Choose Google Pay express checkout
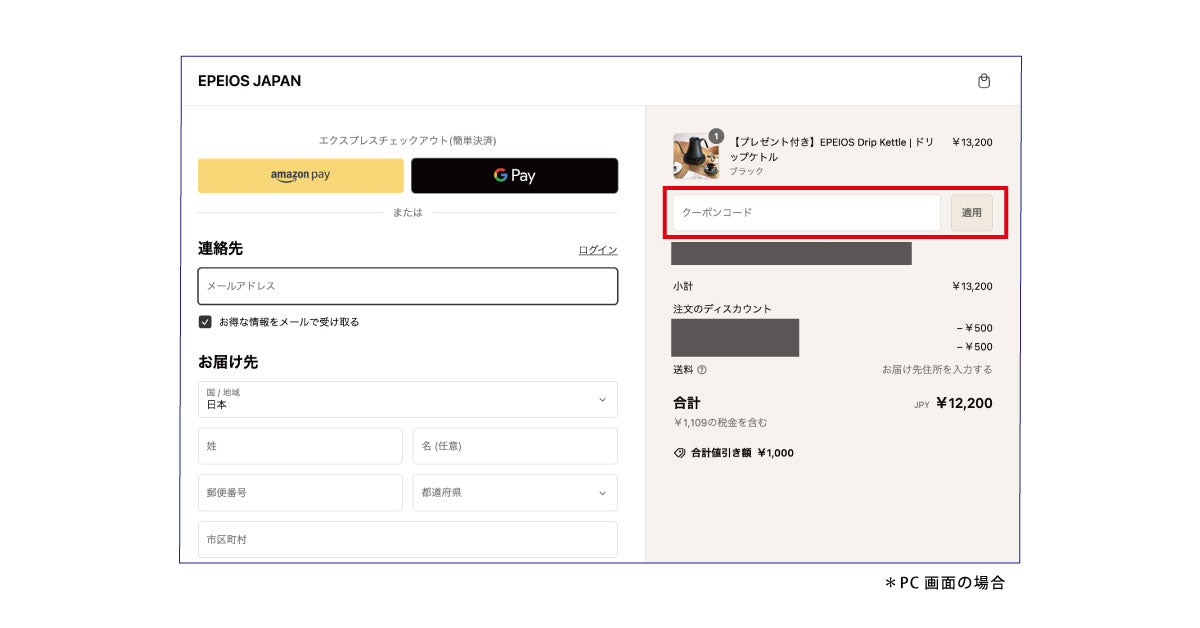 coord(514,175)
